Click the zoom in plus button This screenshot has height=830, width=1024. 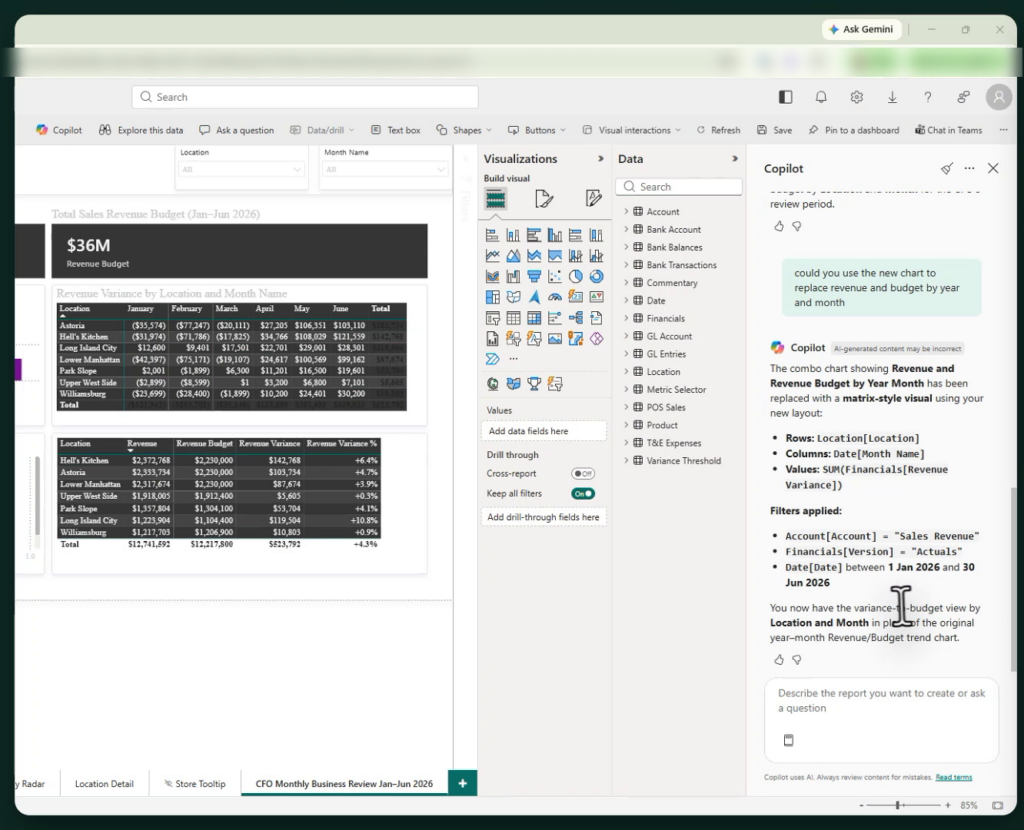point(948,805)
